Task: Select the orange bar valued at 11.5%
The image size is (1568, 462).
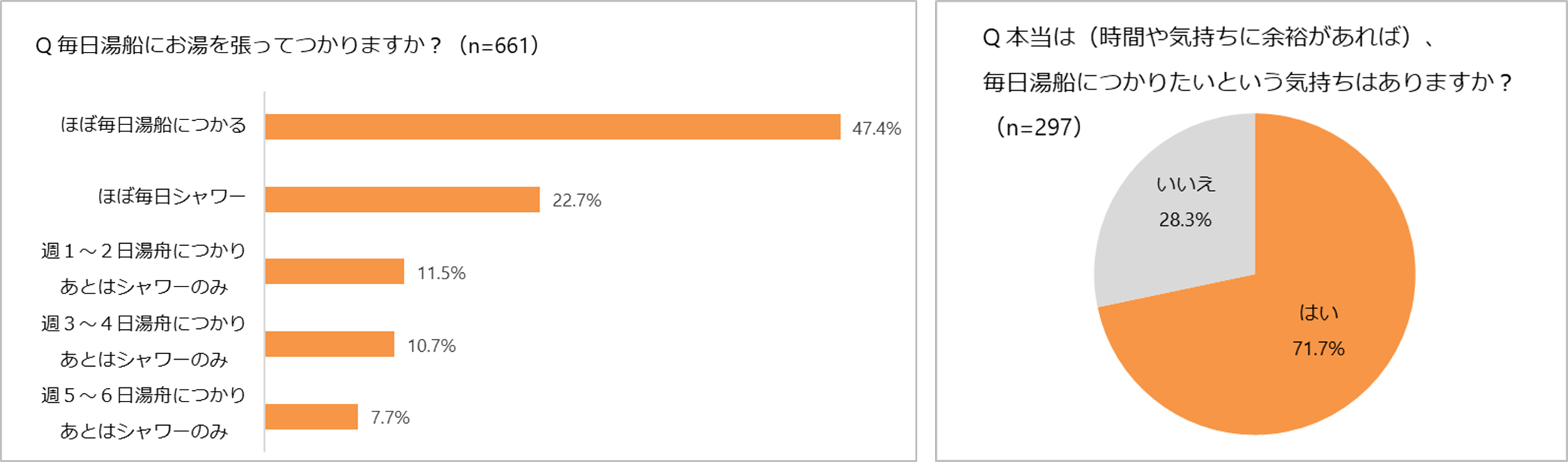Action: tap(334, 272)
